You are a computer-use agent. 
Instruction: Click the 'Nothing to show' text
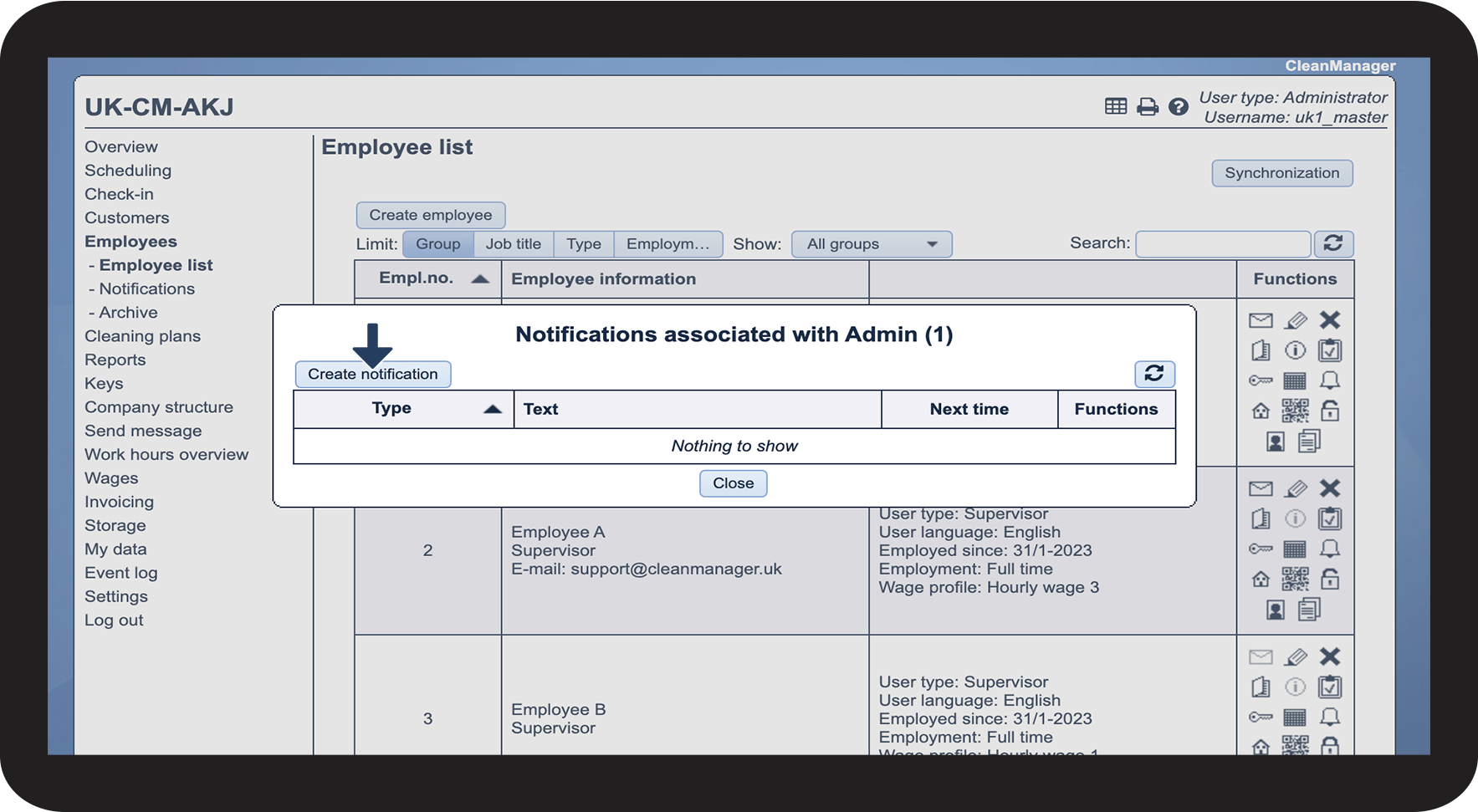(x=734, y=446)
